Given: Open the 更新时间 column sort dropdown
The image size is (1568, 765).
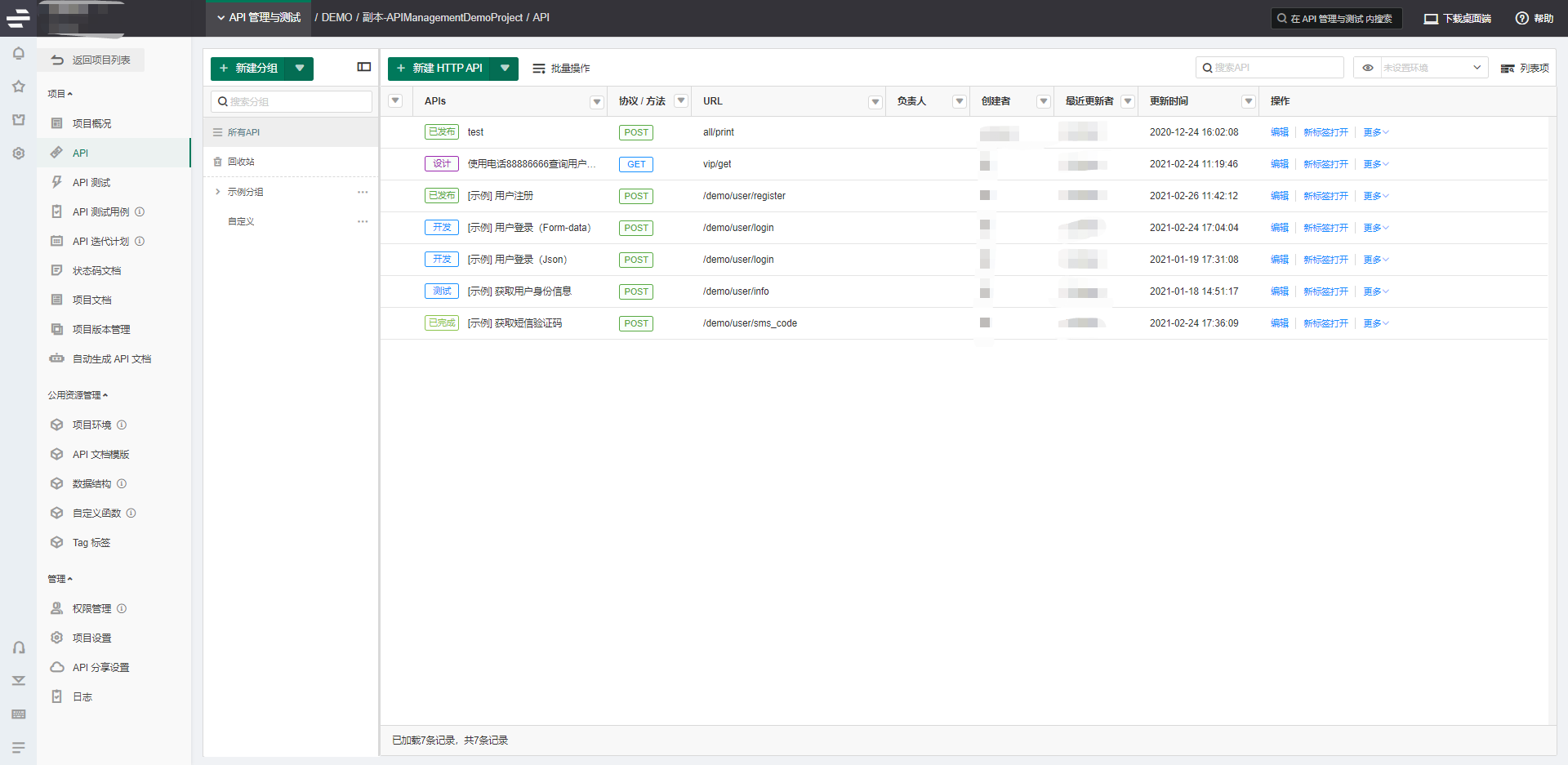Looking at the screenshot, I should [x=1249, y=101].
